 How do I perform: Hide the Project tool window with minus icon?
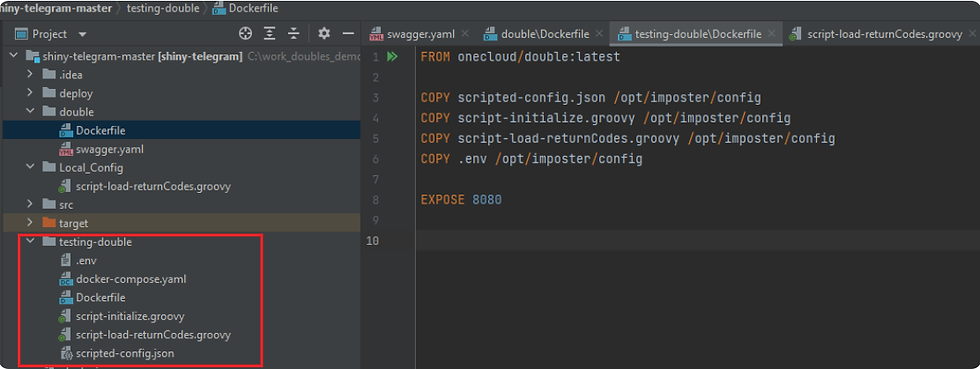click(348, 34)
